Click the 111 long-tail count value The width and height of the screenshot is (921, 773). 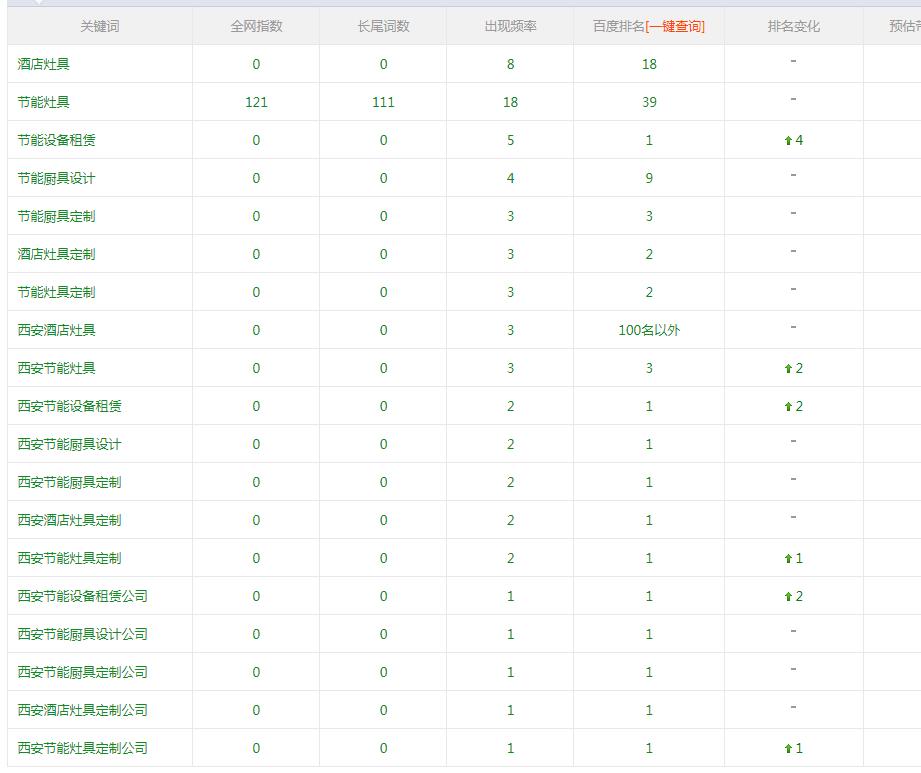(x=383, y=102)
